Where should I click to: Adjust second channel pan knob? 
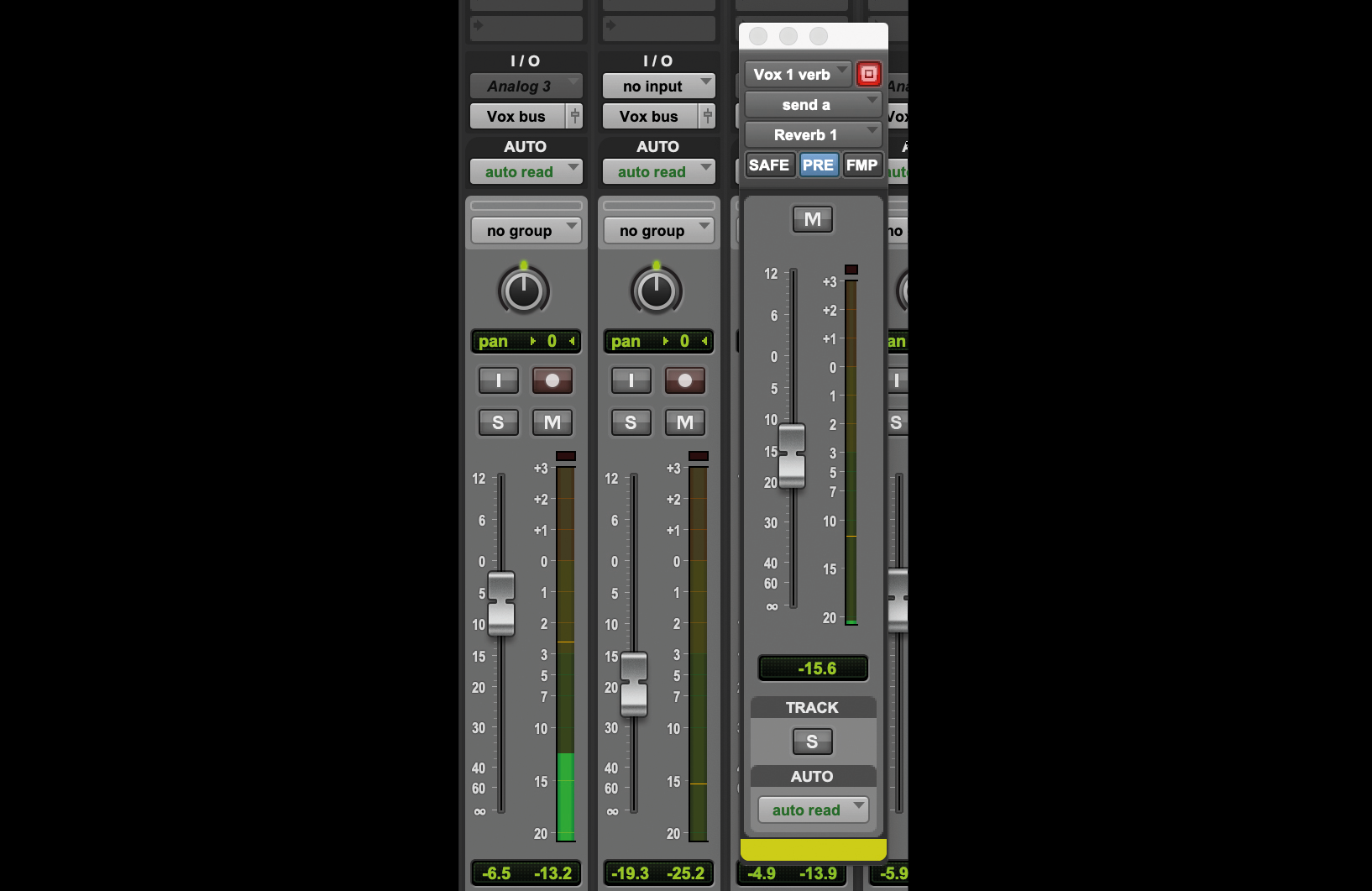(657, 291)
